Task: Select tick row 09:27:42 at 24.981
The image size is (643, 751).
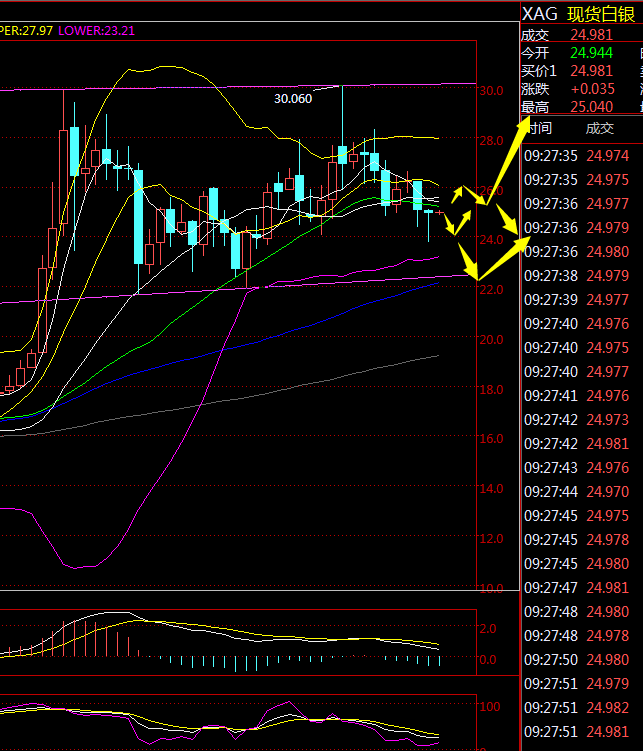Action: 576,444
